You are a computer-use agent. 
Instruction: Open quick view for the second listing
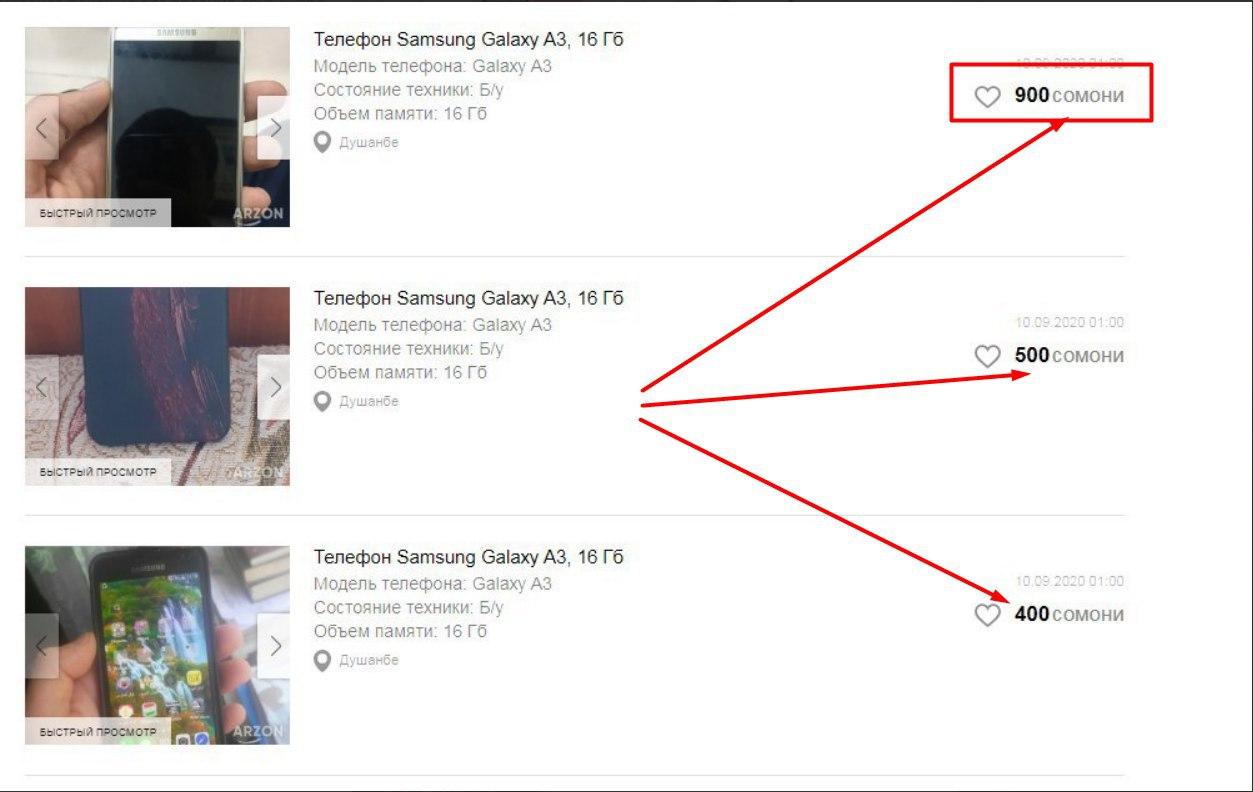click(x=98, y=472)
